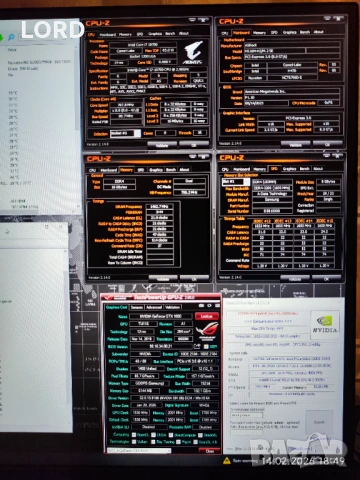Screen dimensions: 360x480
Task: Click Submit button in benchmark window
Action: pos(319,422)
